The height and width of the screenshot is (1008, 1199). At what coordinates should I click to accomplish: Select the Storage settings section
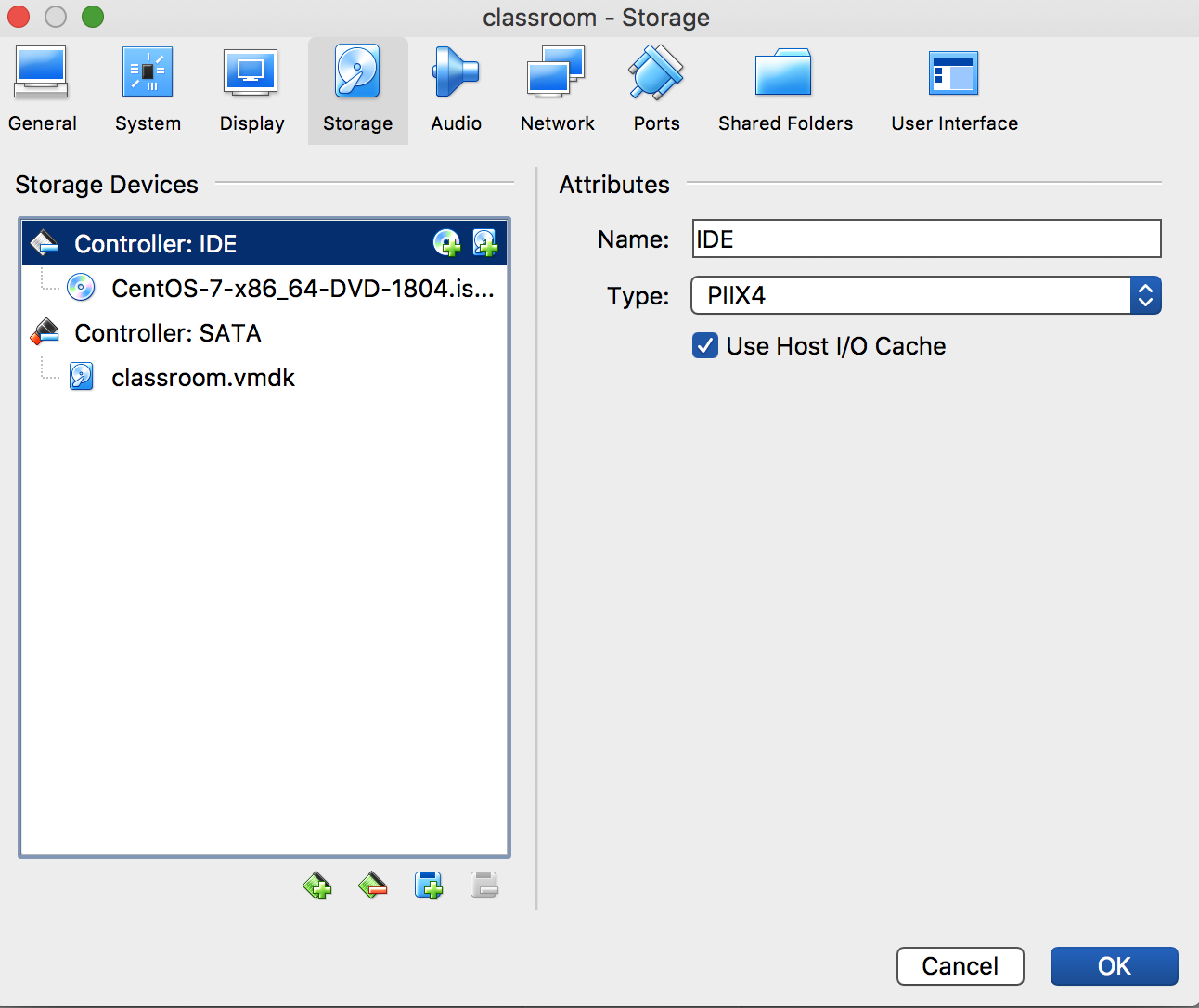click(x=357, y=91)
